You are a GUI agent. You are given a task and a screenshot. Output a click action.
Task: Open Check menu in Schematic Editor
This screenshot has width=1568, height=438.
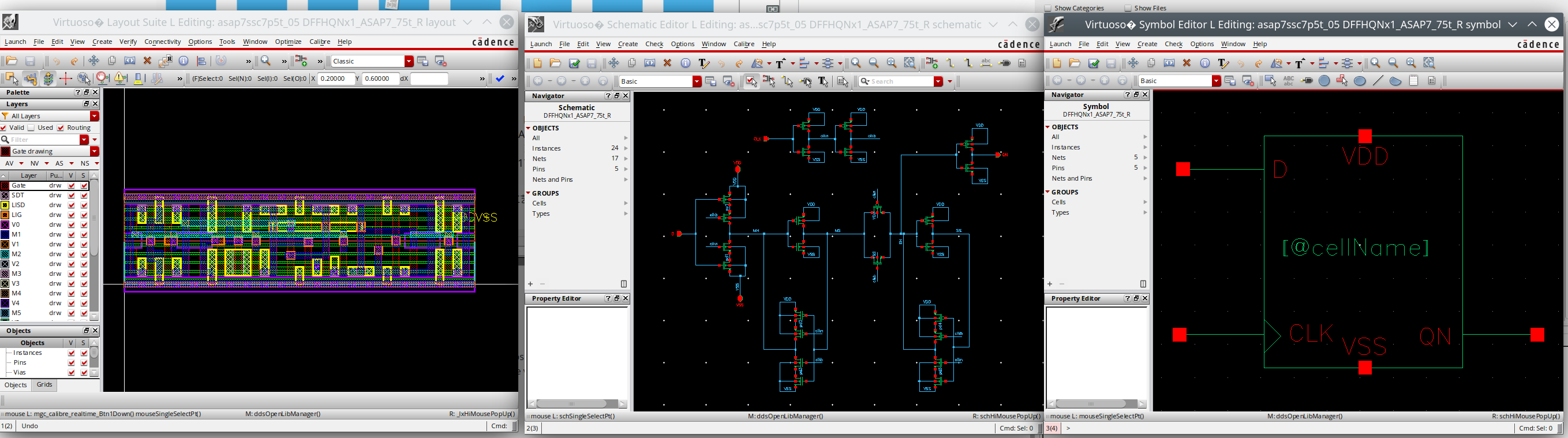654,44
